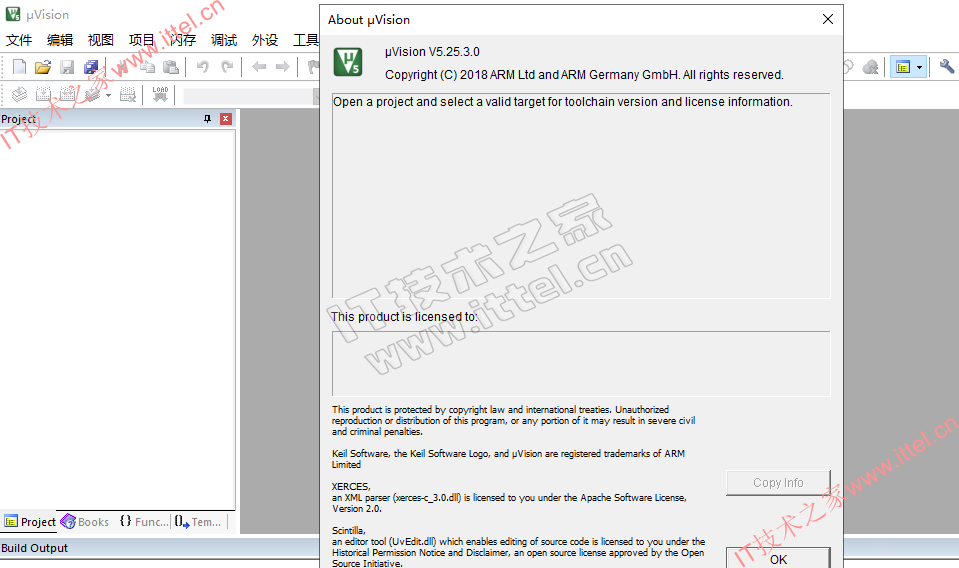Open the 编辑 (Edit) menu
959x568 pixels.
click(x=60, y=40)
